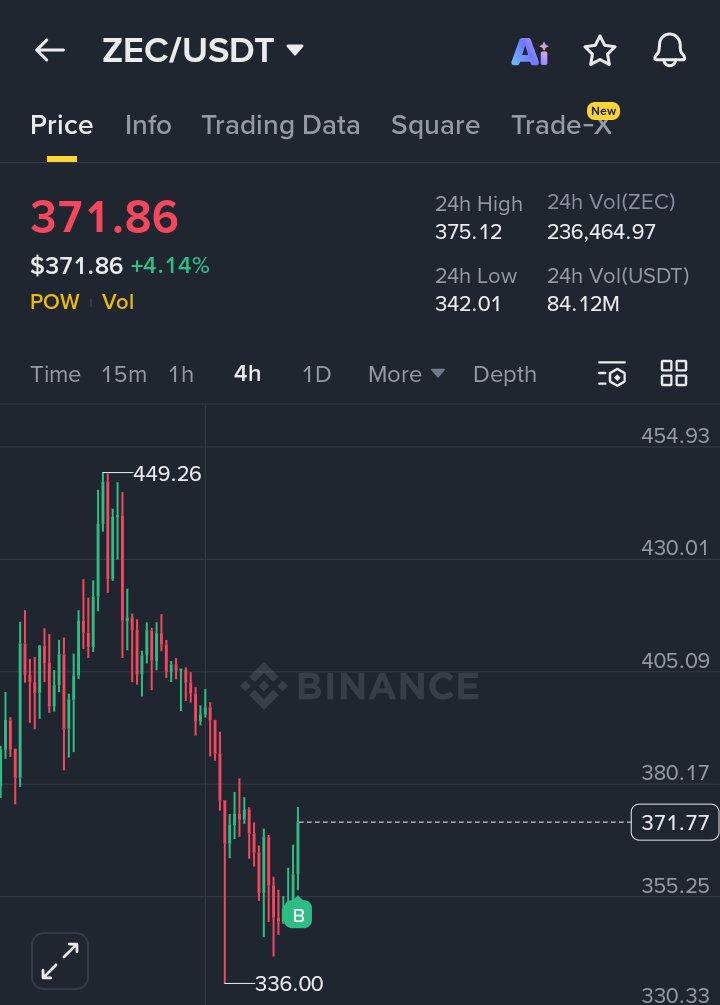Viewport: 720px width, 1005px height.
Task: Tap the 336.00 chart low label
Action: click(x=289, y=983)
